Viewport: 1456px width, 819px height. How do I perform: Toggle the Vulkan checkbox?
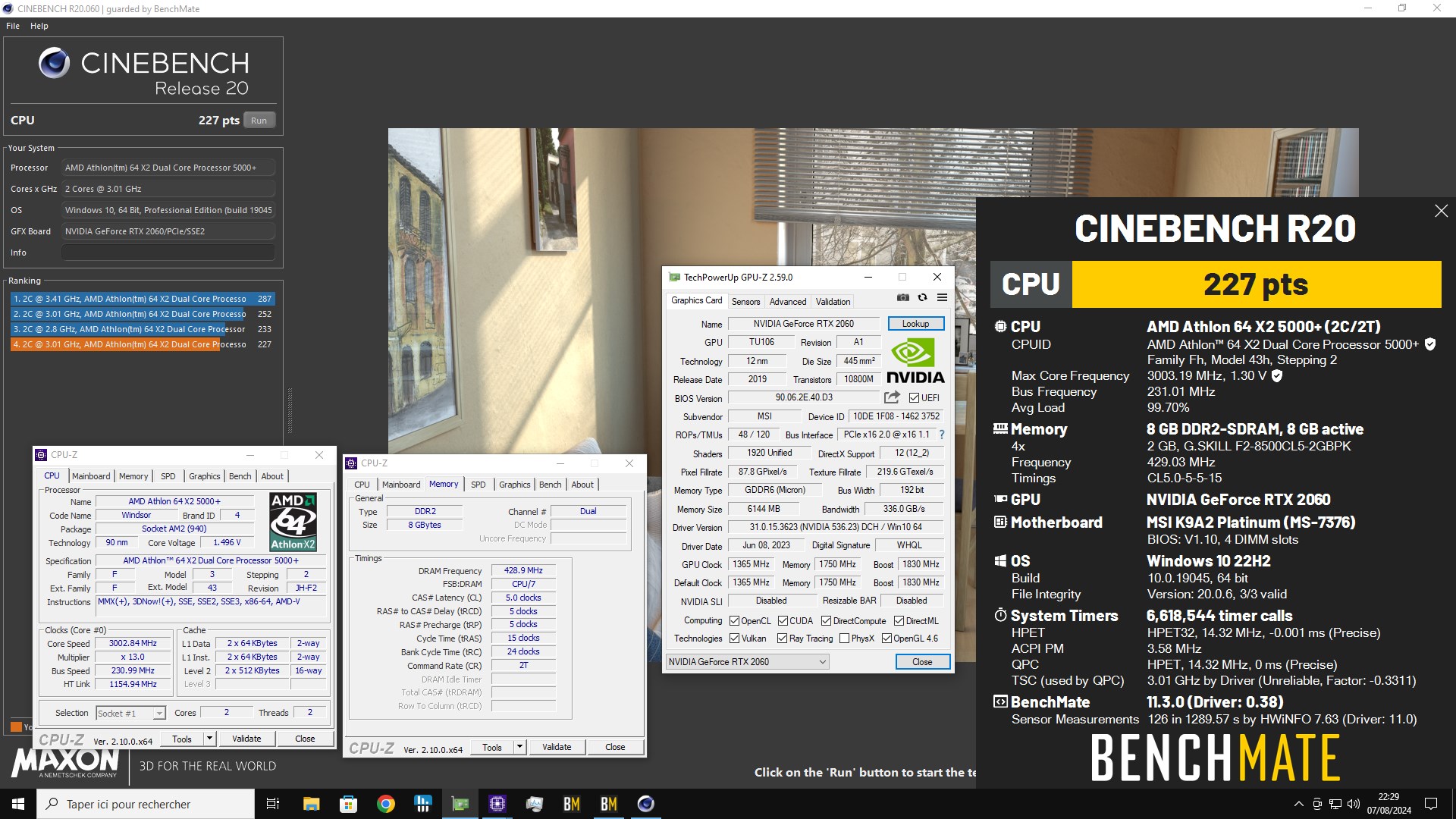(x=734, y=639)
